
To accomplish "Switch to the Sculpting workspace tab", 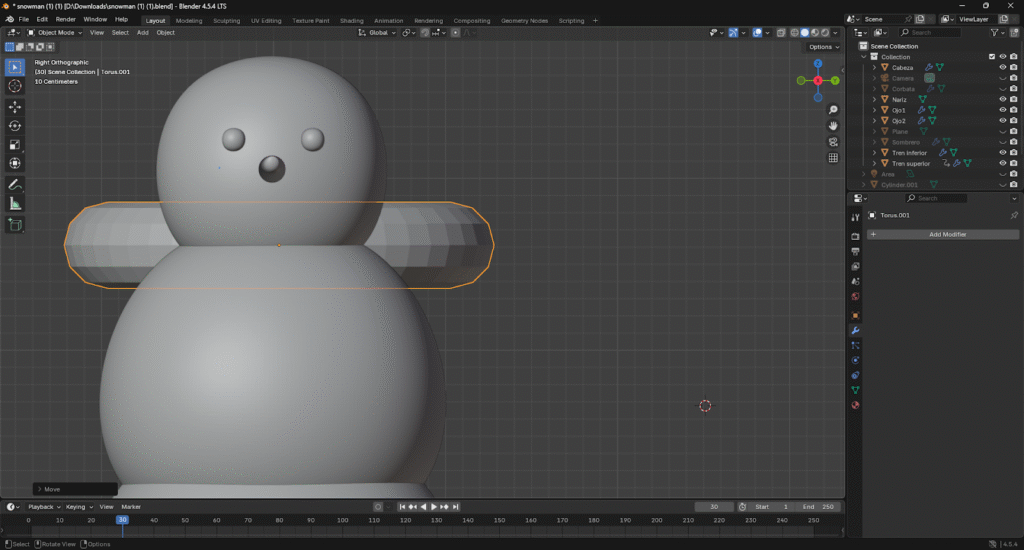I will 227,20.
